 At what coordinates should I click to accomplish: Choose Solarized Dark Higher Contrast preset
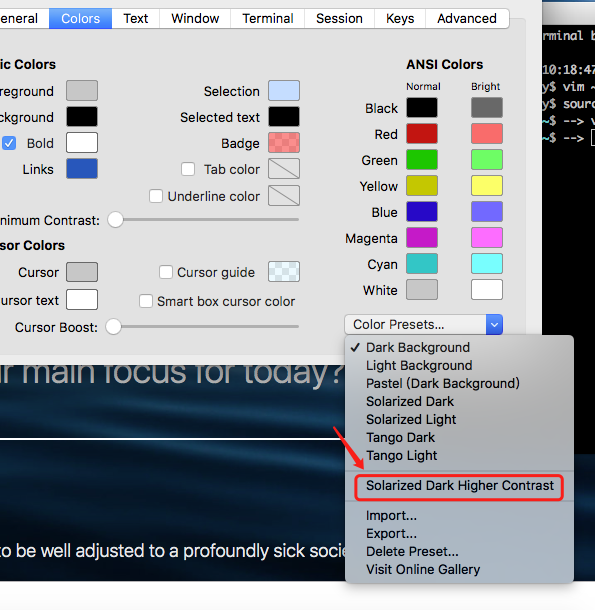[x=459, y=486]
